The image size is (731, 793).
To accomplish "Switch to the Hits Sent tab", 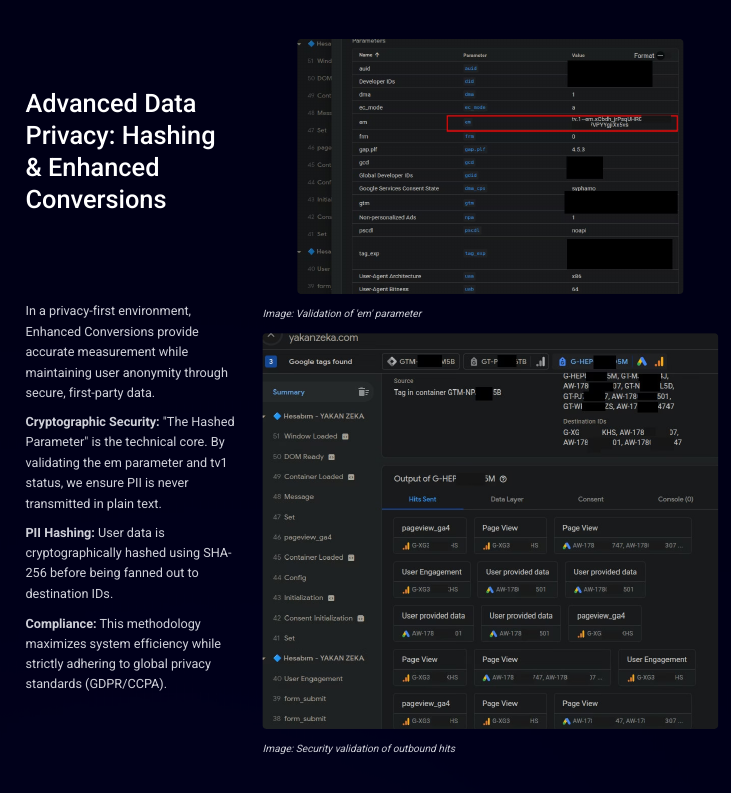I will coord(422,499).
